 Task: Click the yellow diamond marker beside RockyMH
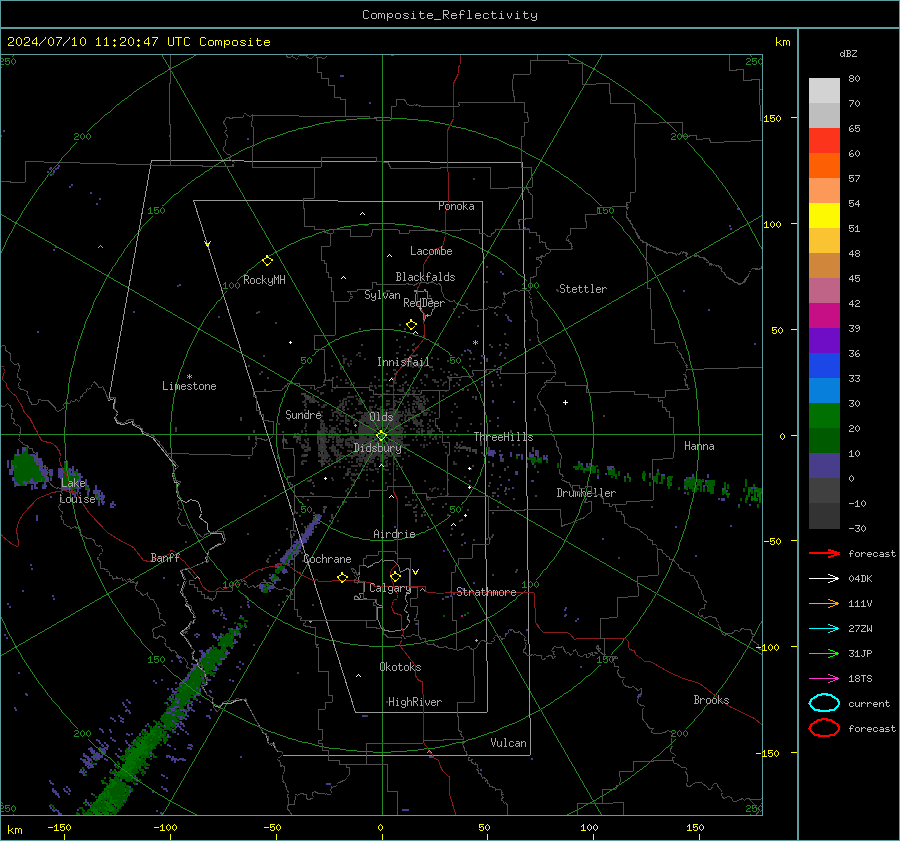[x=267, y=261]
